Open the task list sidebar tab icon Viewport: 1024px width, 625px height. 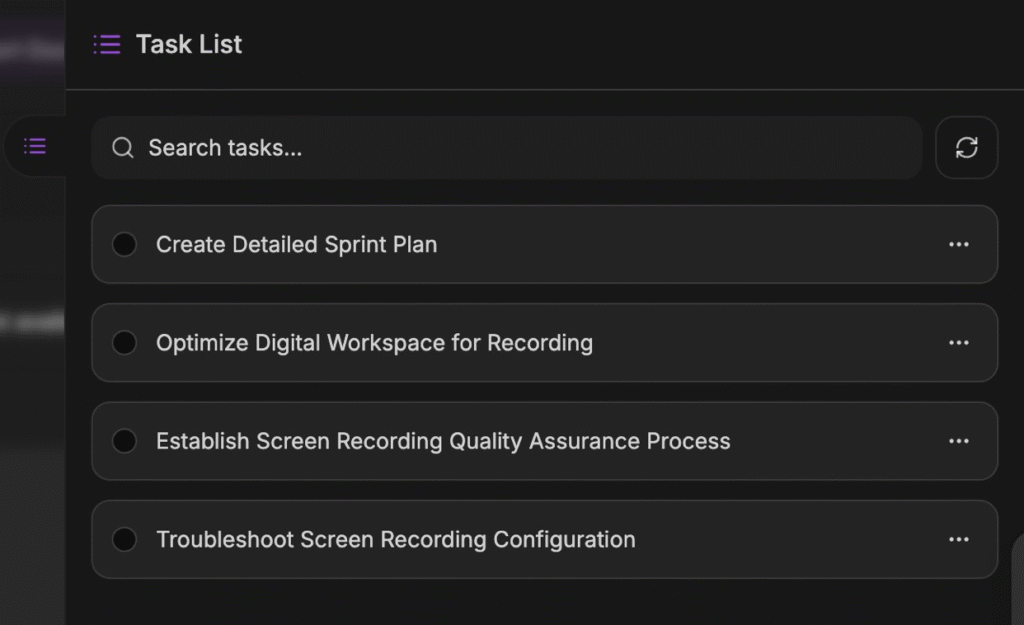[35, 147]
